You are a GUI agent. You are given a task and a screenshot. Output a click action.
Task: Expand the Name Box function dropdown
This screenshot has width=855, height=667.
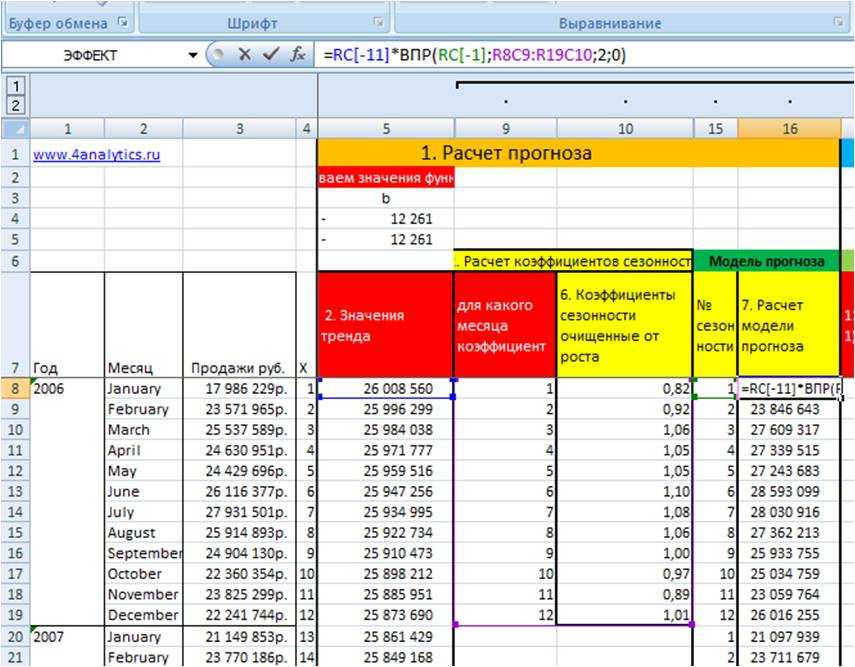coord(193,56)
